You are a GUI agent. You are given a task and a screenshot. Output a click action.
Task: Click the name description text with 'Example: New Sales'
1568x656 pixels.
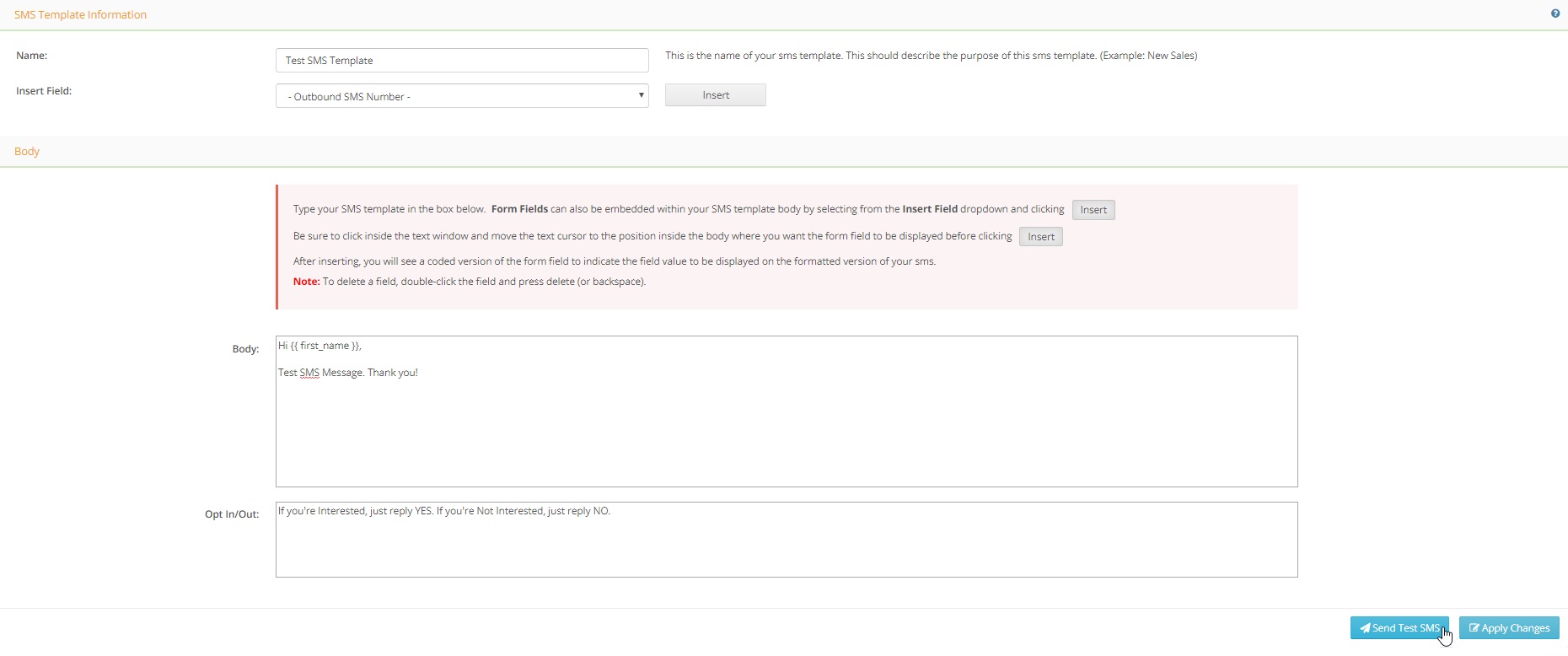click(932, 56)
